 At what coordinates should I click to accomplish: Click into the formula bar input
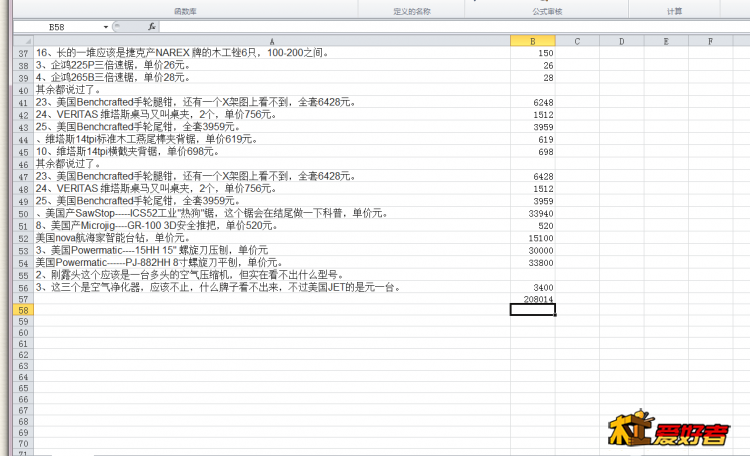(453, 27)
